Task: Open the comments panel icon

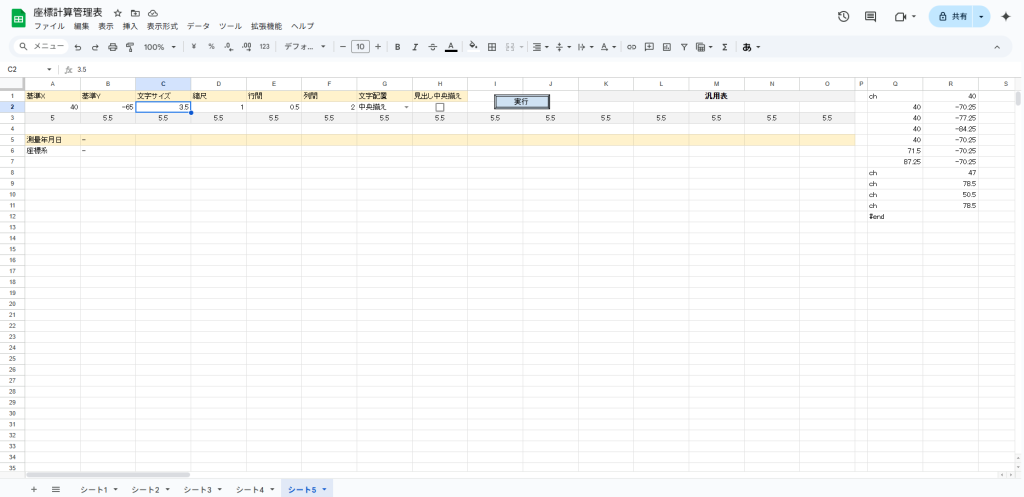Action: coord(870,17)
